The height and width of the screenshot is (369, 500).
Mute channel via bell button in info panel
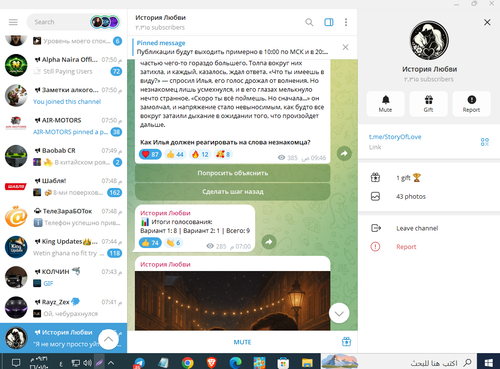pos(385,104)
